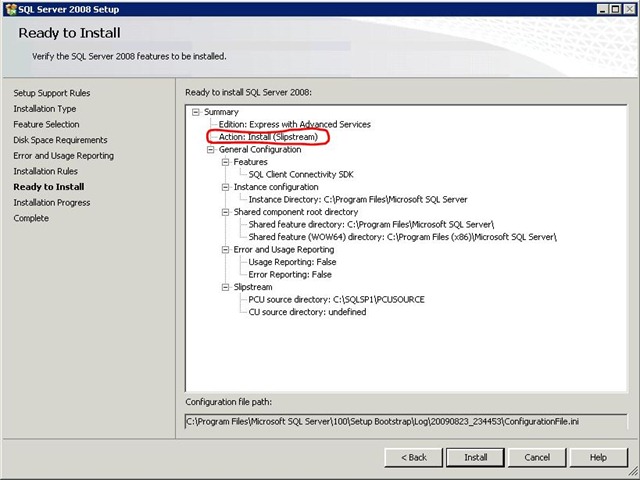Select Feature Selection step
Viewport: 640px width, 480px height.
tap(46, 124)
